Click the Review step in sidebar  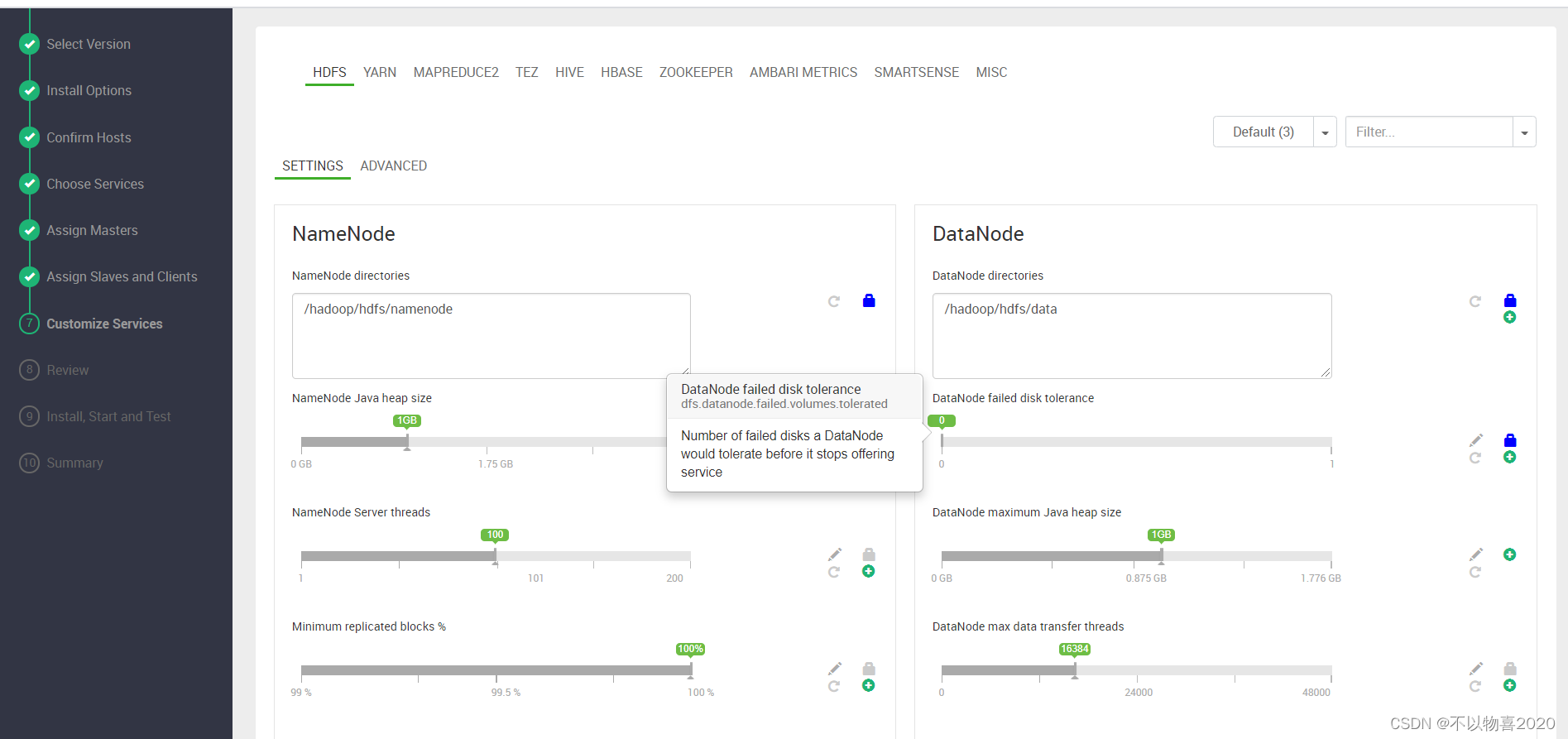pyautogui.click(x=67, y=370)
